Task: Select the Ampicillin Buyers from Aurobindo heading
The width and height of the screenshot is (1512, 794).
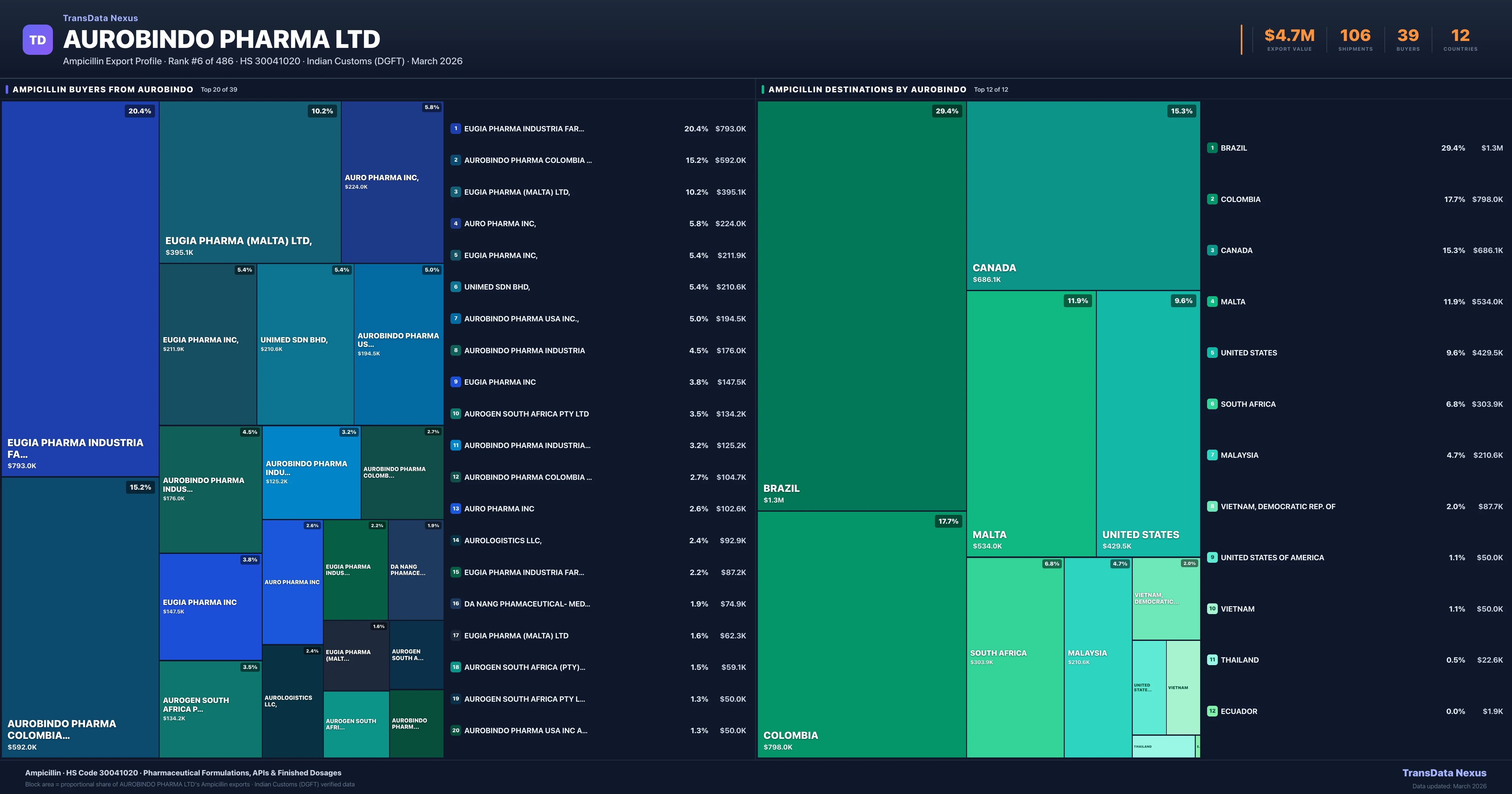Action: (103, 89)
